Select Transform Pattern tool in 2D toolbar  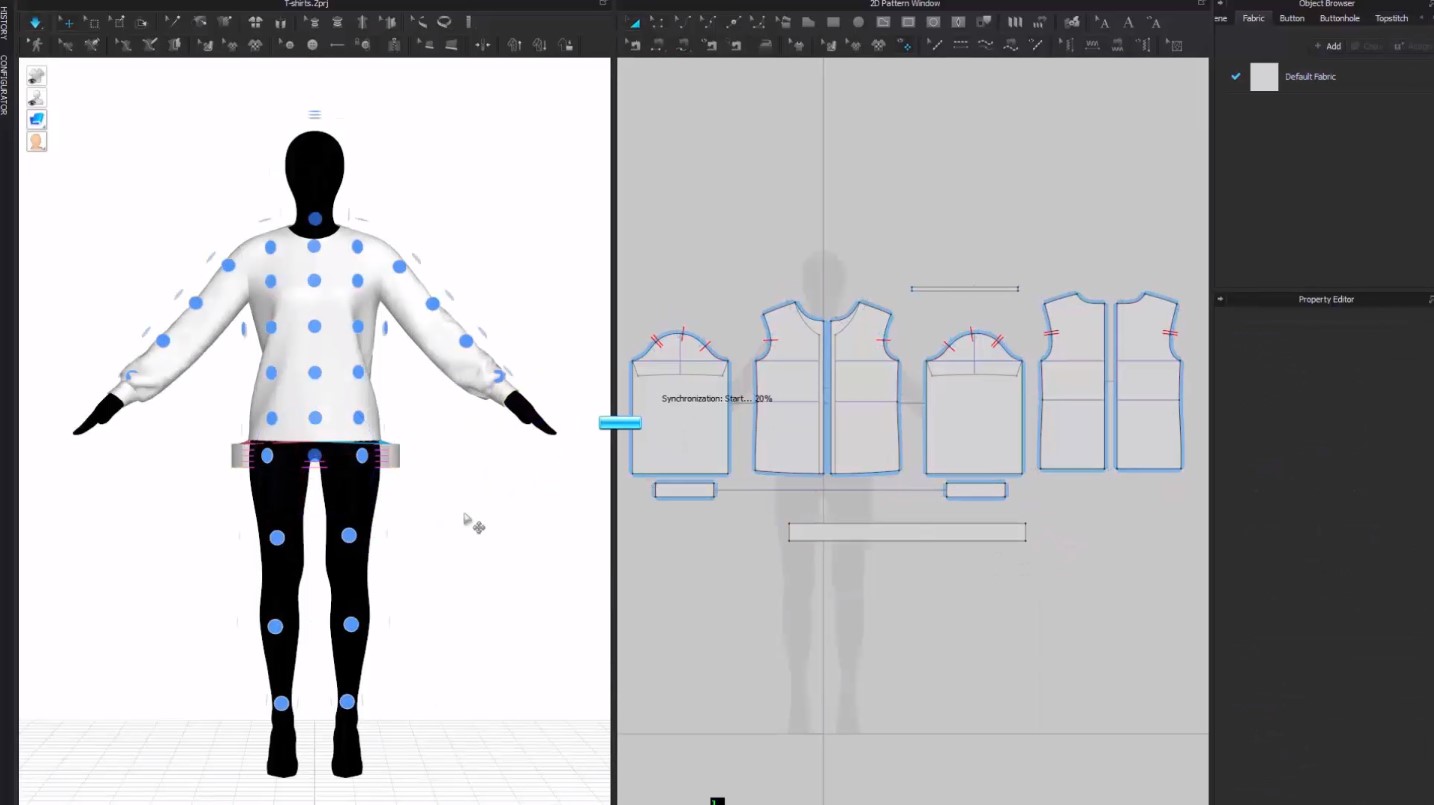click(633, 22)
